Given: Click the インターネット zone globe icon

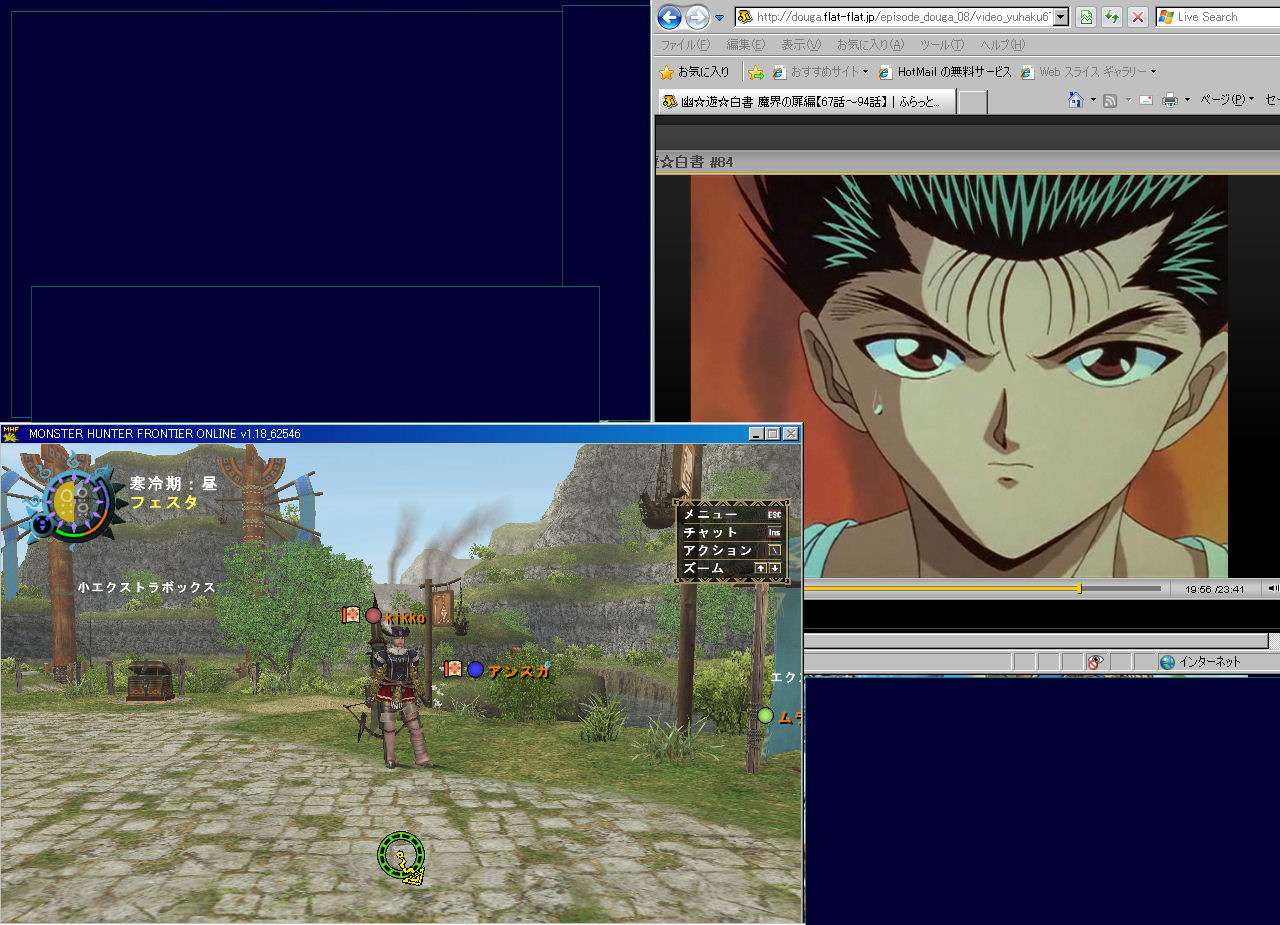Looking at the screenshot, I should point(1167,662).
